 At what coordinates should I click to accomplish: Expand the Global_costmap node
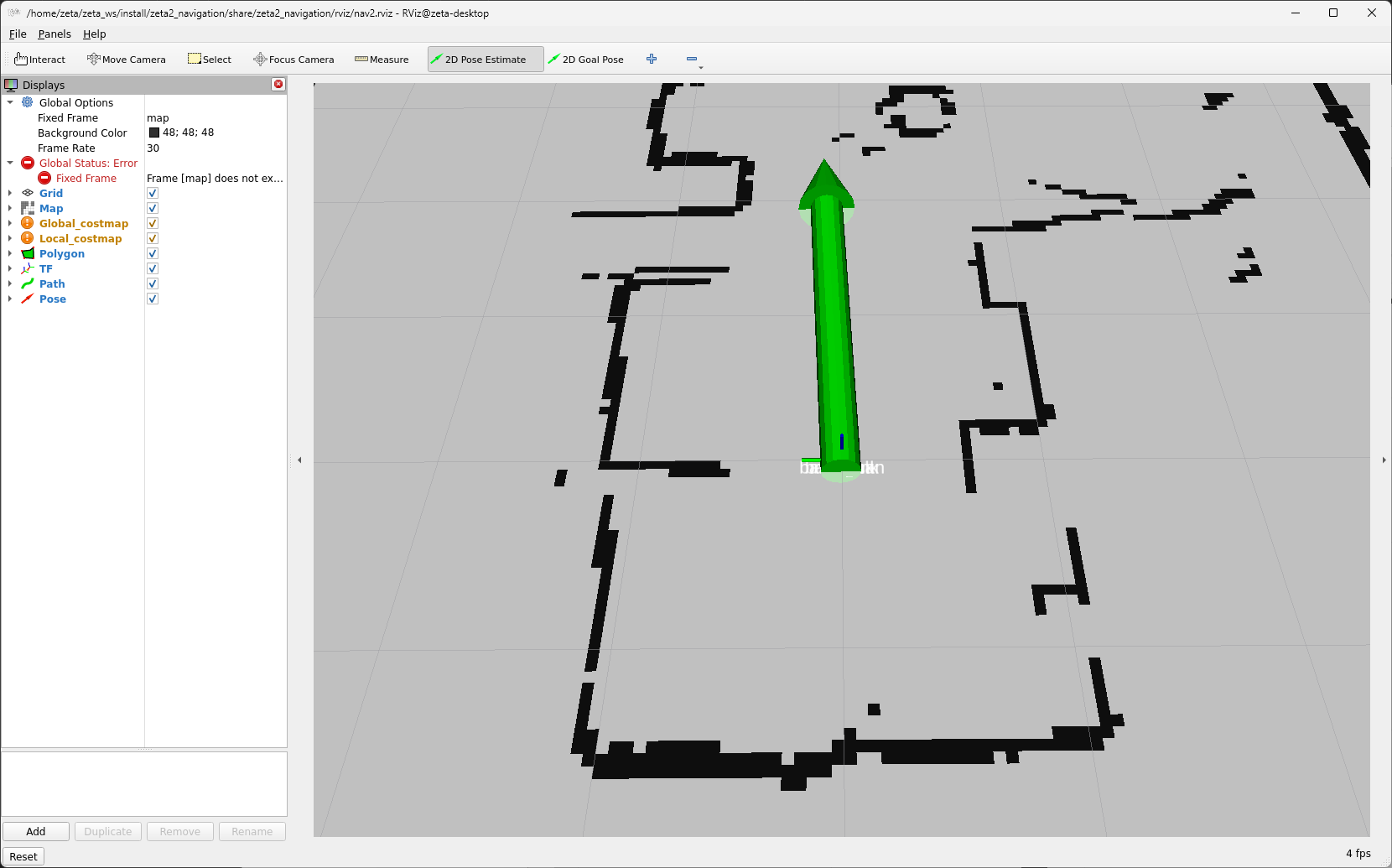click(x=10, y=223)
